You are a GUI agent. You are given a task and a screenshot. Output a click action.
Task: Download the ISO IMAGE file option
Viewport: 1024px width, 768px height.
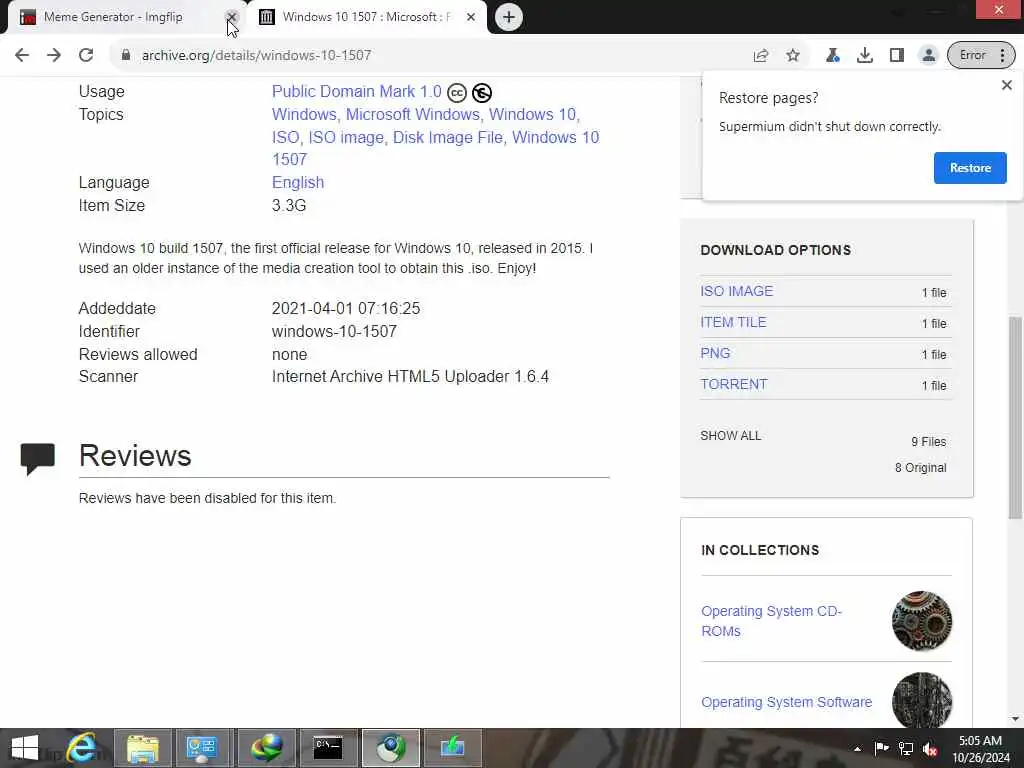coord(737,291)
